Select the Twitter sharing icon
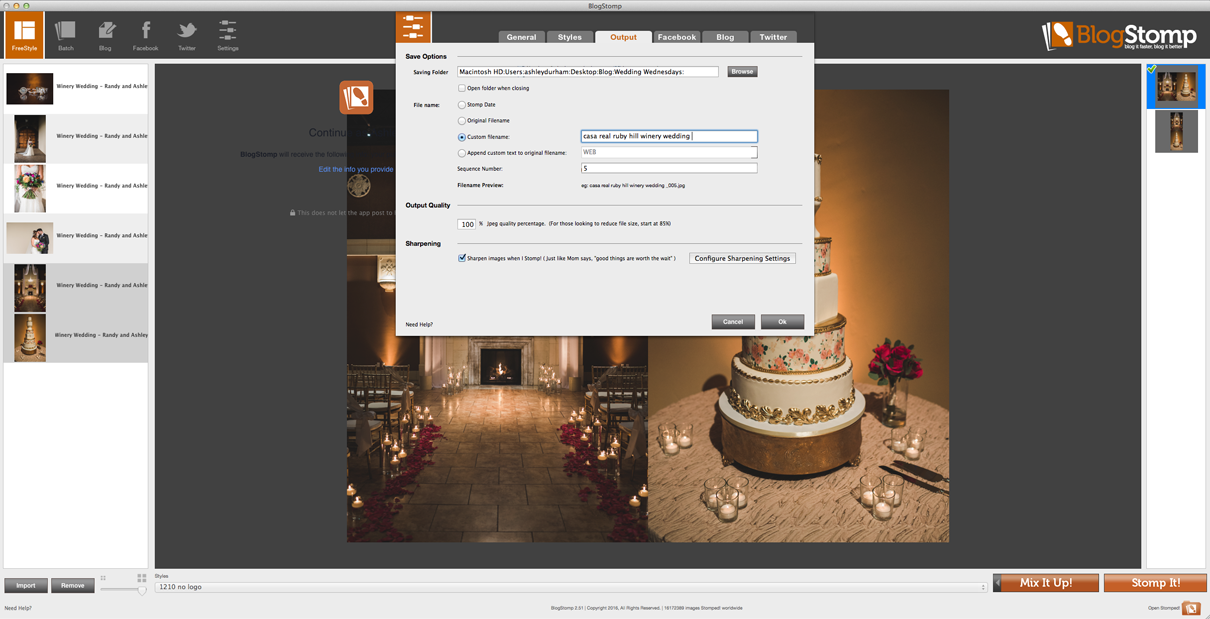1210x619 pixels. (186, 33)
